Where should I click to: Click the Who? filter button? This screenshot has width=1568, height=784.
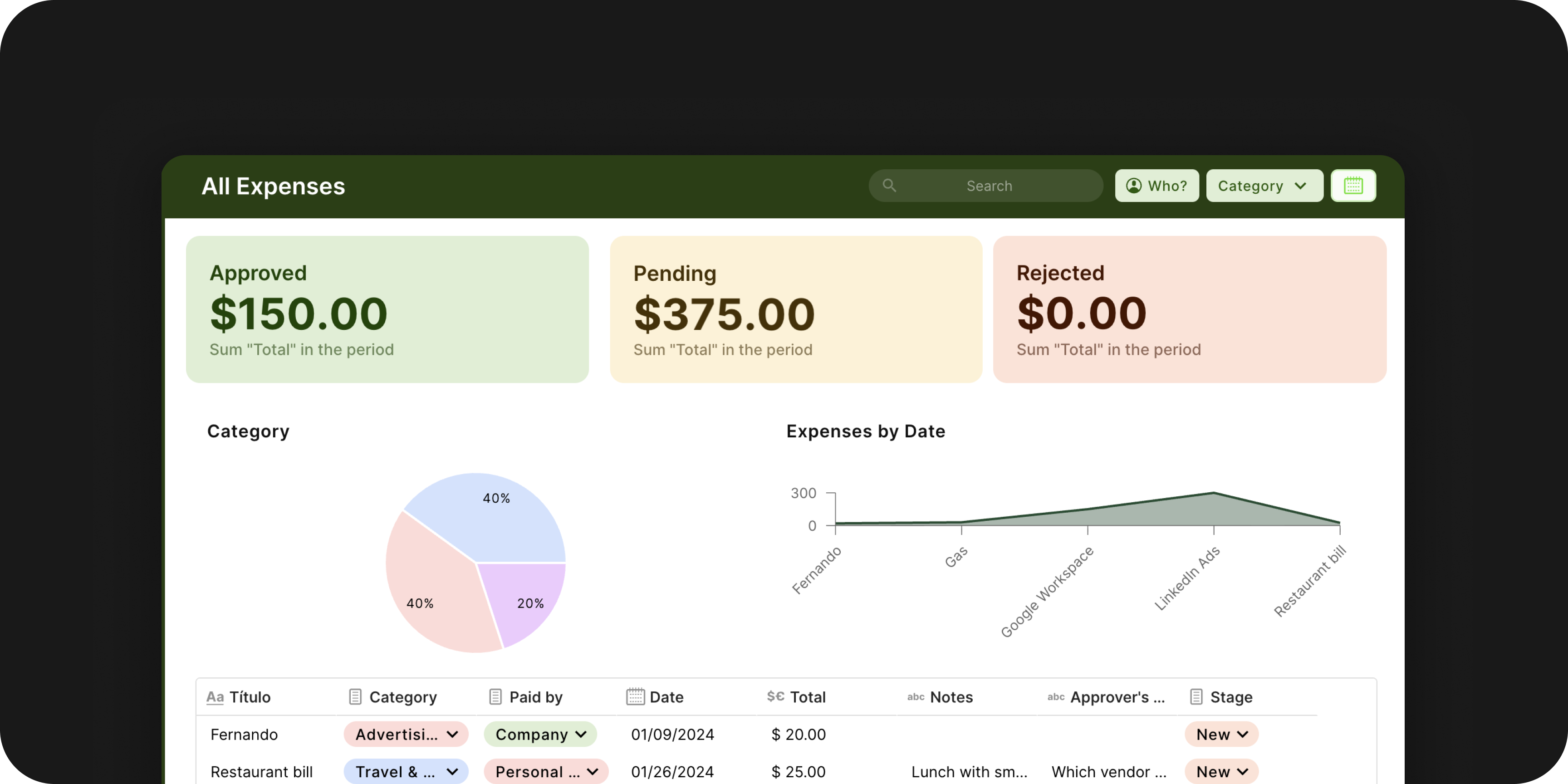[x=1156, y=186]
